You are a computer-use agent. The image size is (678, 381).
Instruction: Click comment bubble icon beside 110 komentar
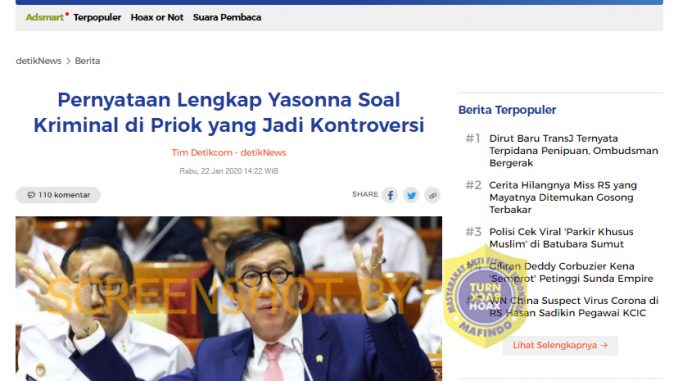tap(31, 195)
